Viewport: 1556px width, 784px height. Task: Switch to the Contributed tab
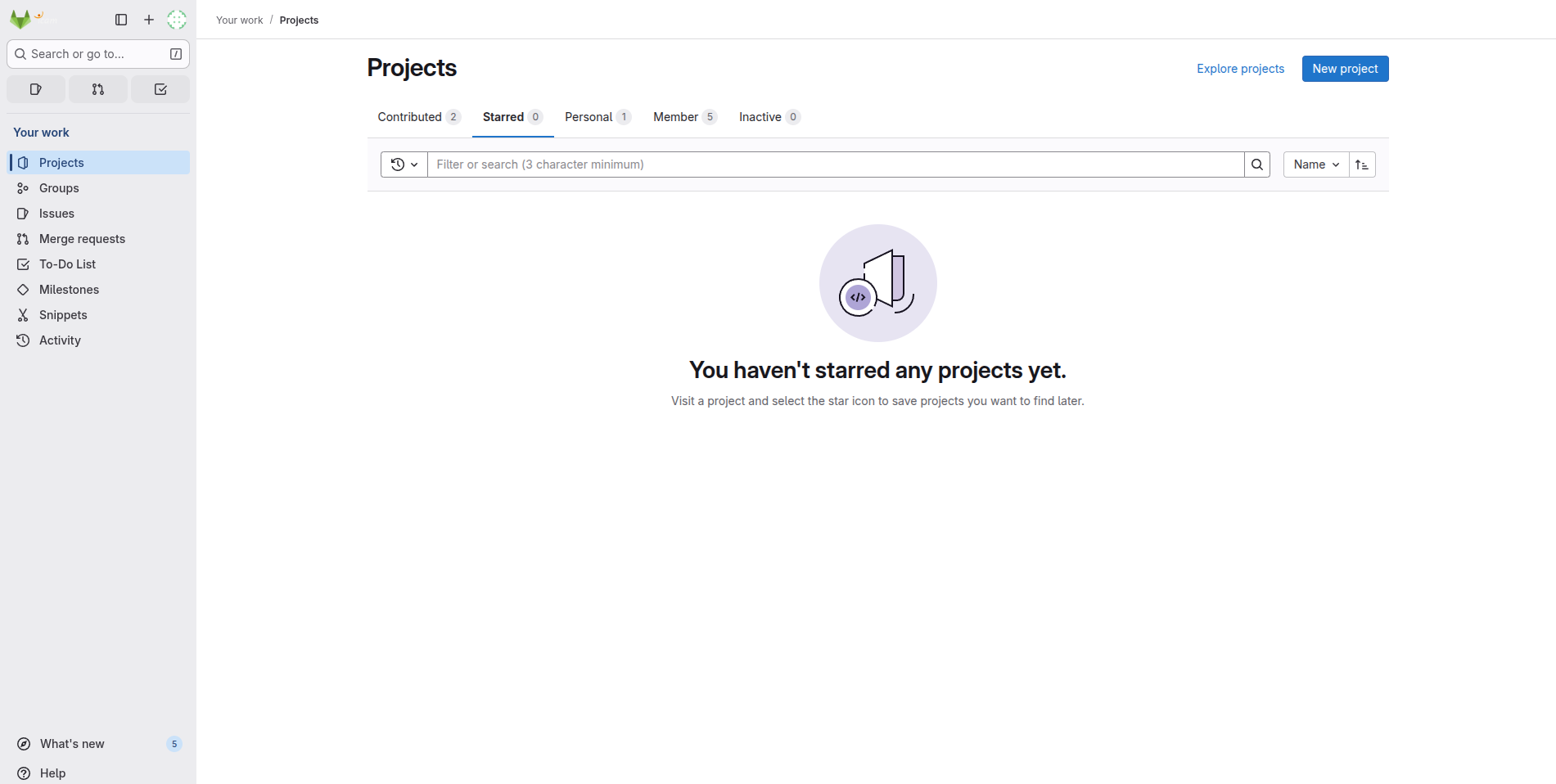coord(409,116)
